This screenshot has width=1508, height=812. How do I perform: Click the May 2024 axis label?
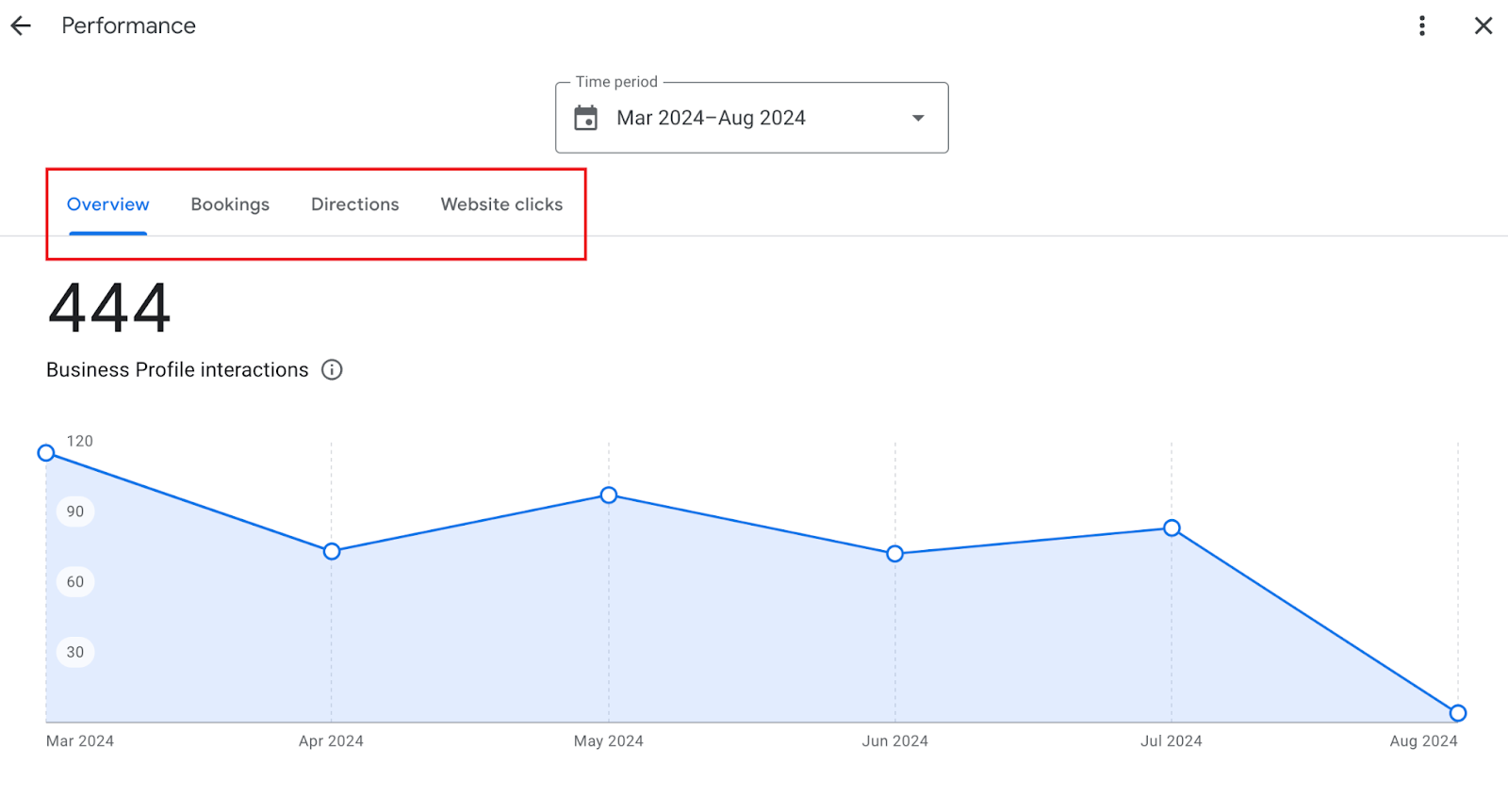pyautogui.click(x=609, y=741)
